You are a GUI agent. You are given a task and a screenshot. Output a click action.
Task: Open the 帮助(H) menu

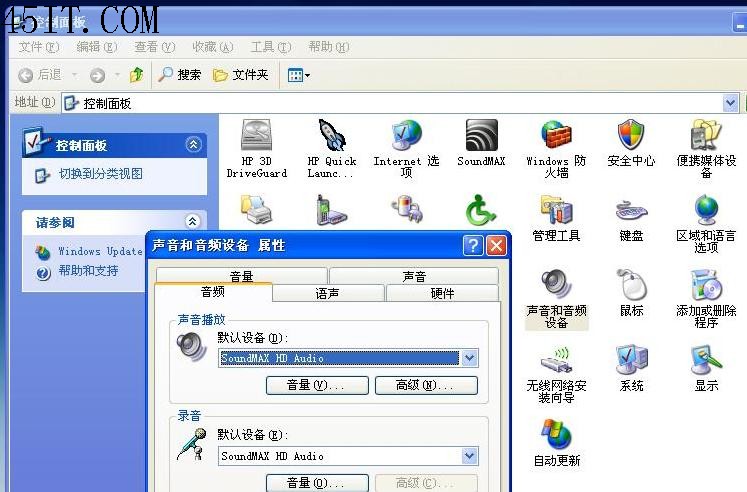point(329,47)
